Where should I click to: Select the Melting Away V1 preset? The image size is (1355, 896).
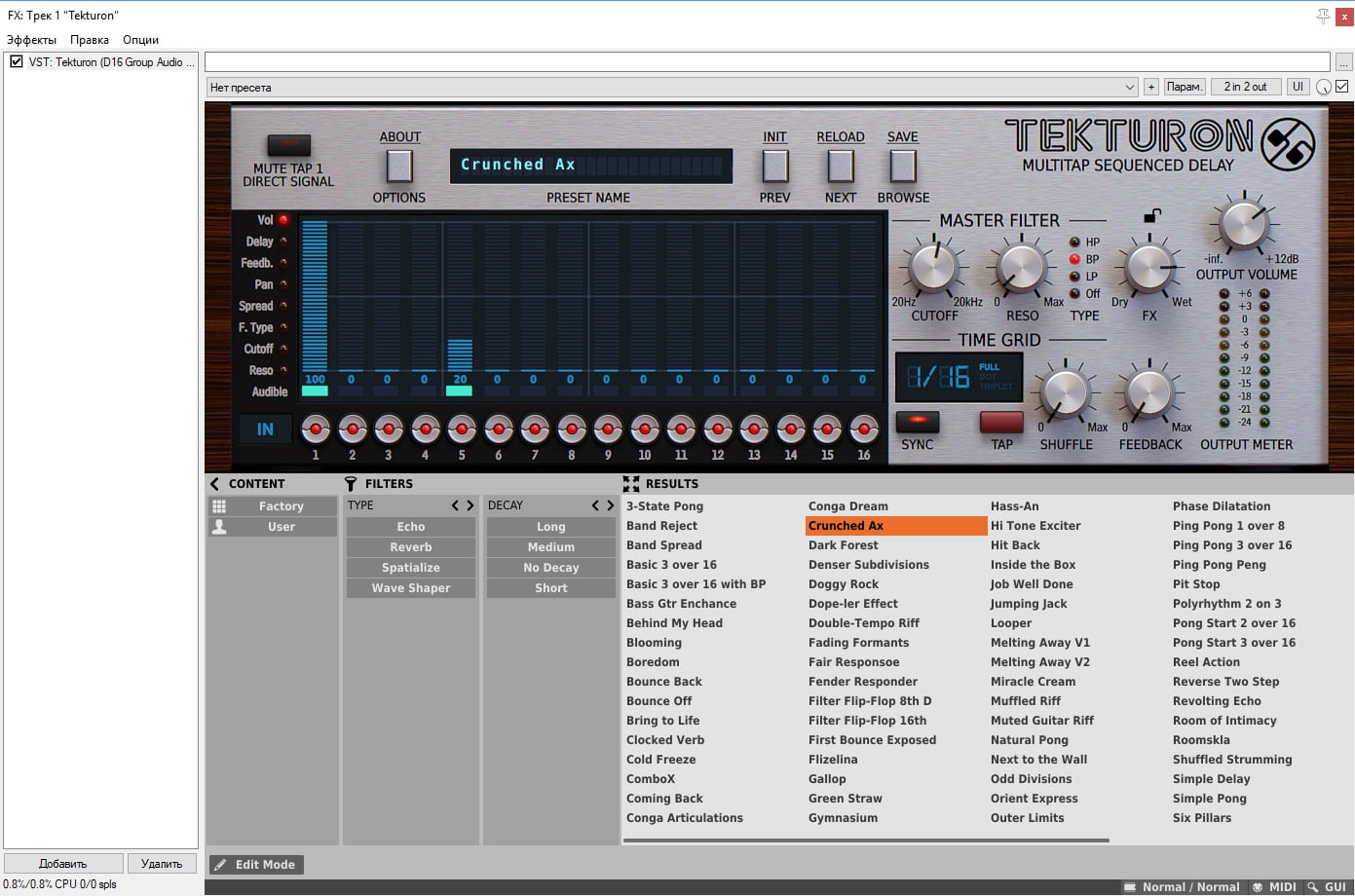(x=1040, y=643)
